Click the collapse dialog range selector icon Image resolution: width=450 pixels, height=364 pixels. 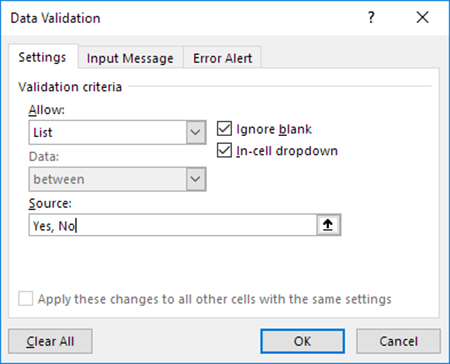point(328,225)
